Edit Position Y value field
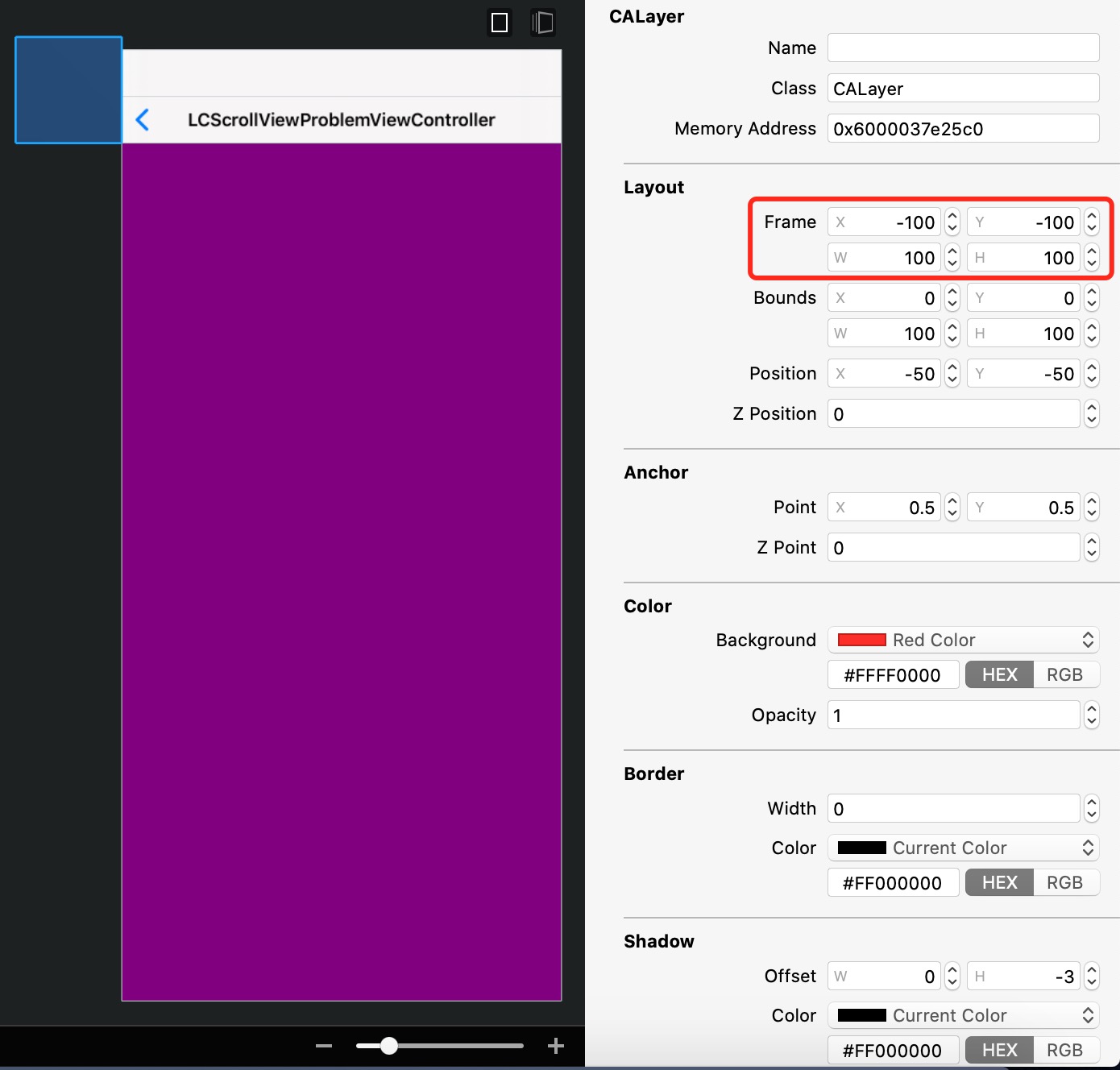This screenshot has height=1070, width=1120. click(x=1023, y=373)
